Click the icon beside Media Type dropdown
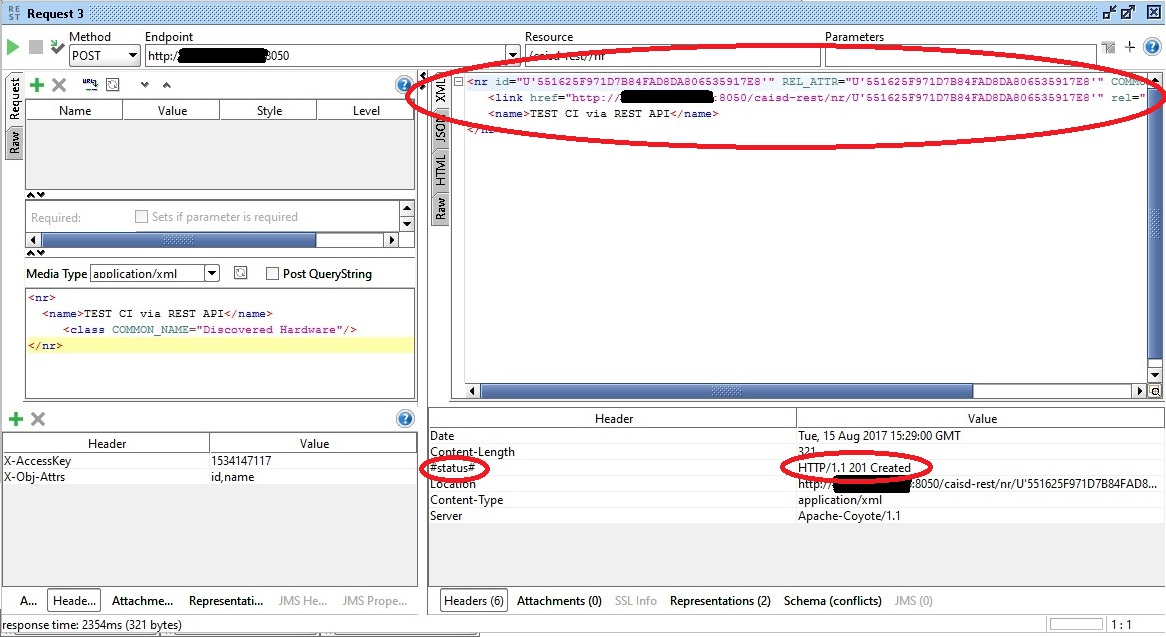 click(240, 273)
